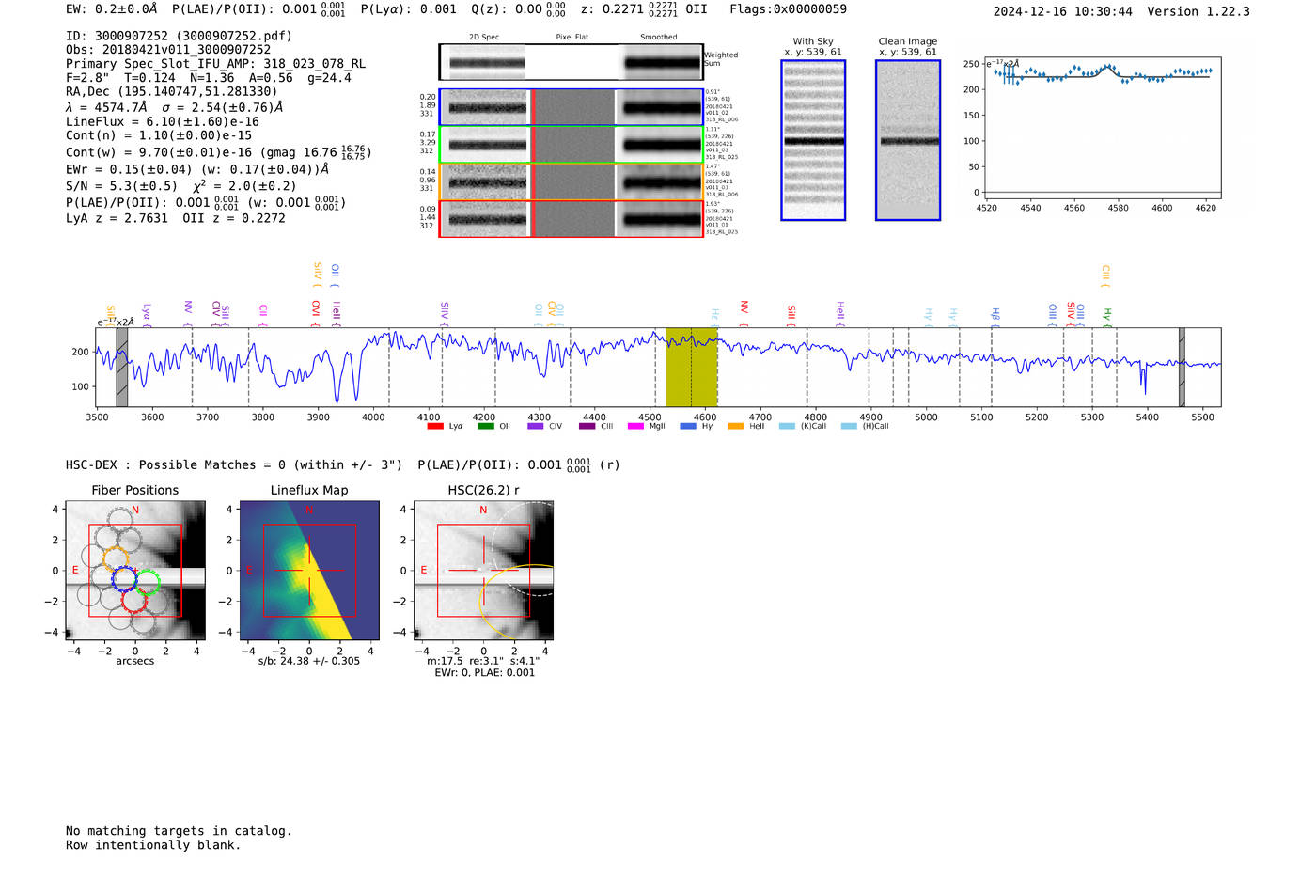Click the Fiber Positions plot
This screenshot has height=896, width=1316.
pos(135,571)
